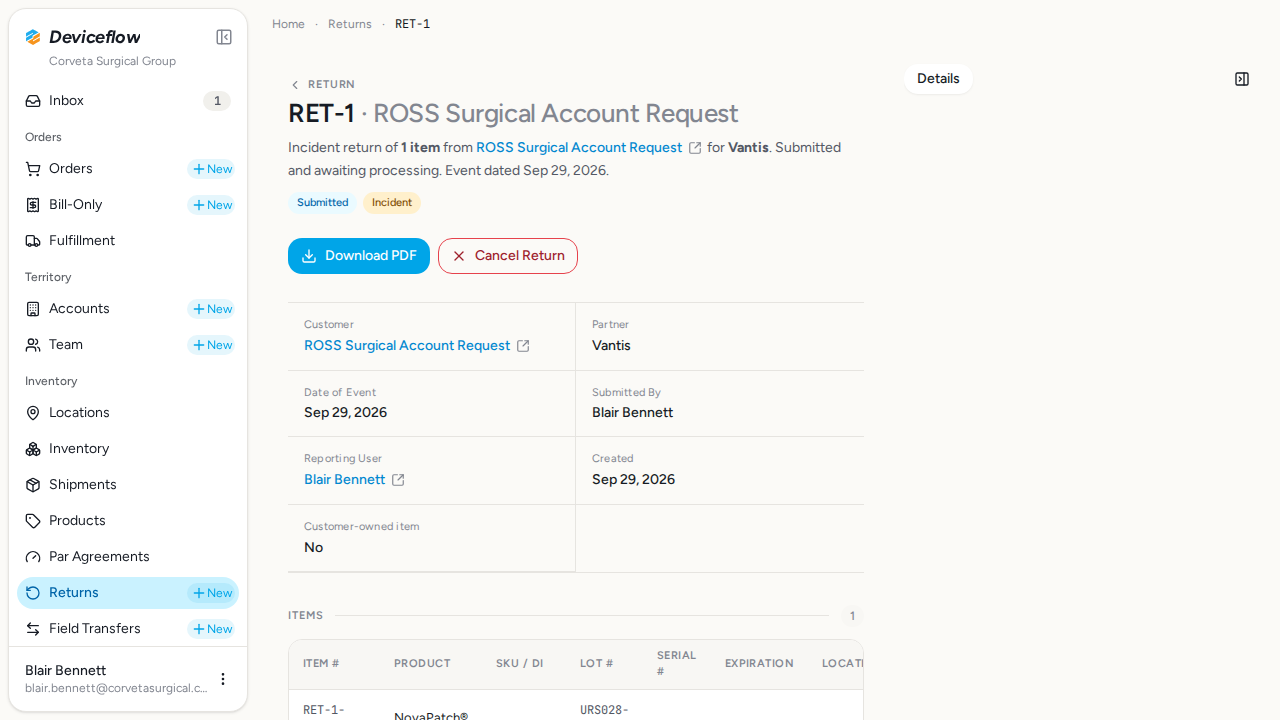
Task: Click the Deviceflow logo icon
Action: tap(33, 37)
